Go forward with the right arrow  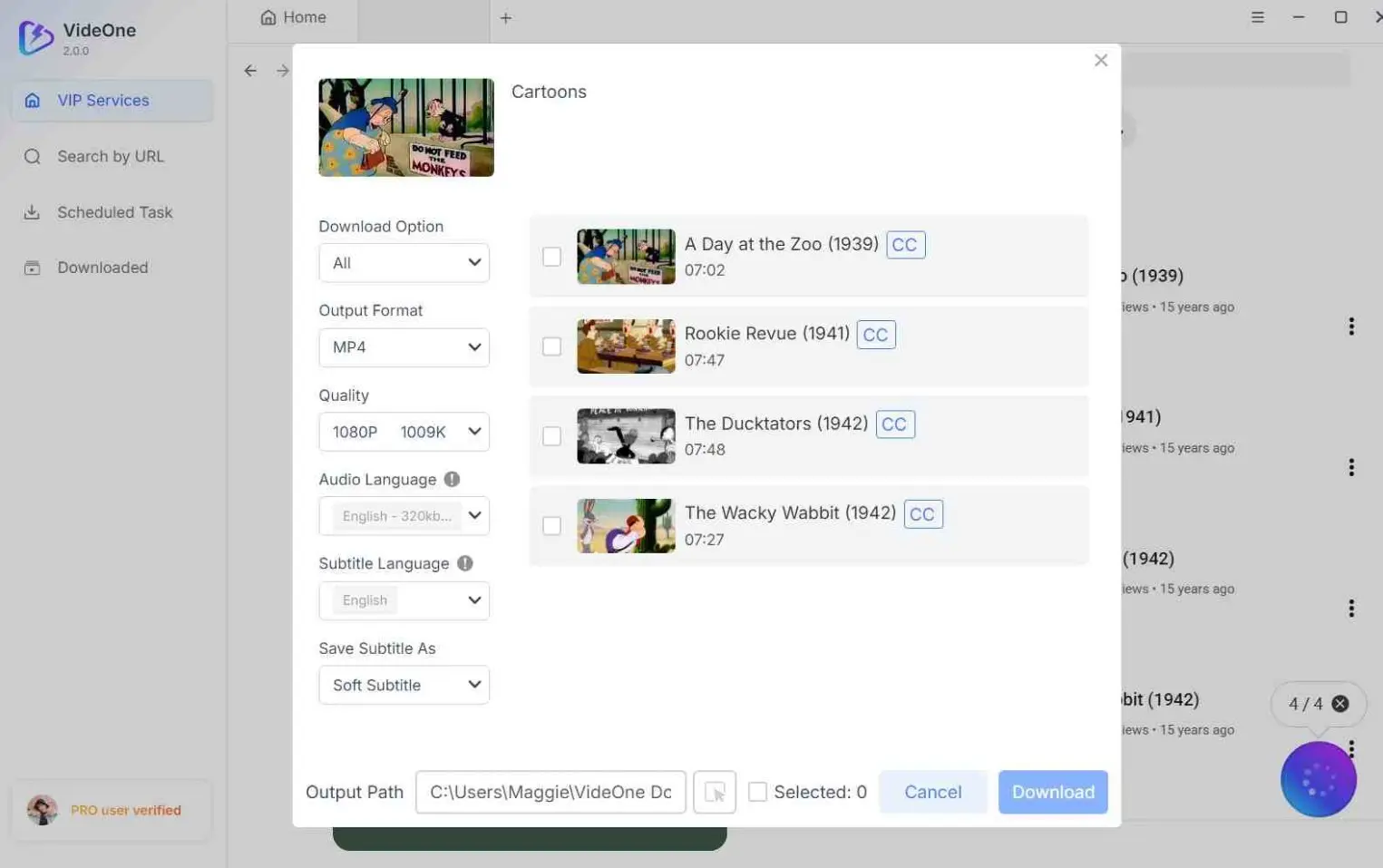pyautogui.click(x=283, y=70)
